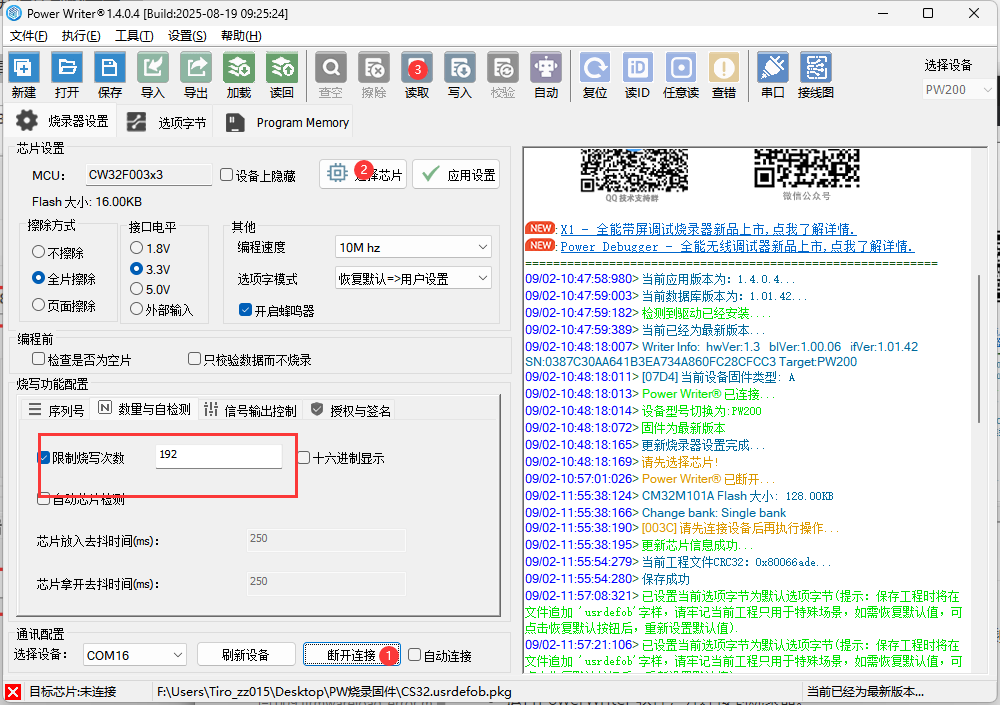Switch to 烧录器设置 tab
This screenshot has width=1000, height=705.
[62, 121]
